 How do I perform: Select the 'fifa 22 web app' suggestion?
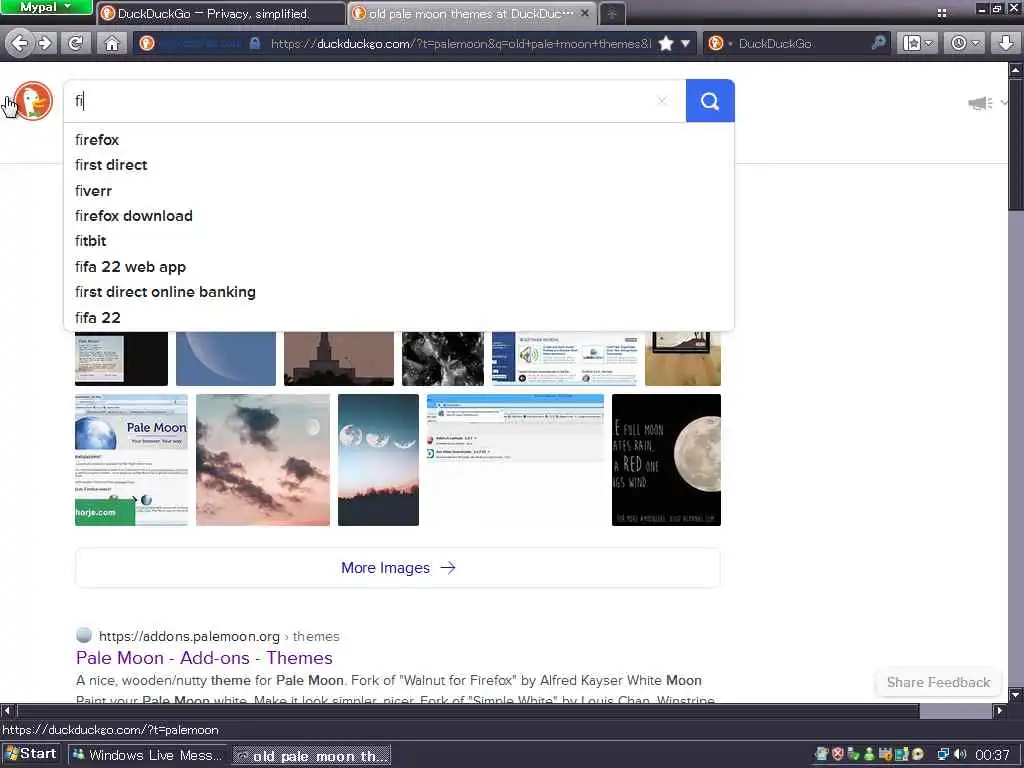click(398, 266)
